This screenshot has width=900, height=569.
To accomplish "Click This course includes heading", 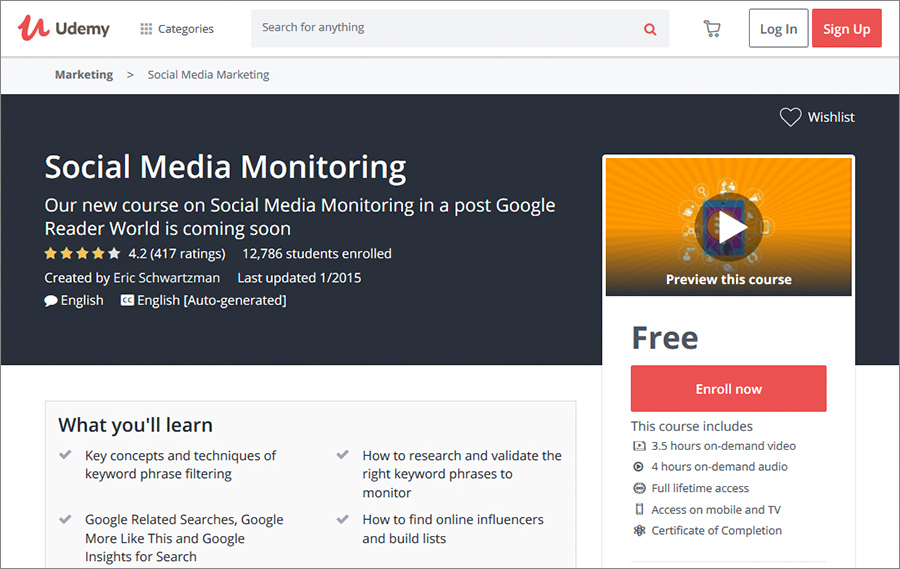I will pyautogui.click(x=692, y=426).
